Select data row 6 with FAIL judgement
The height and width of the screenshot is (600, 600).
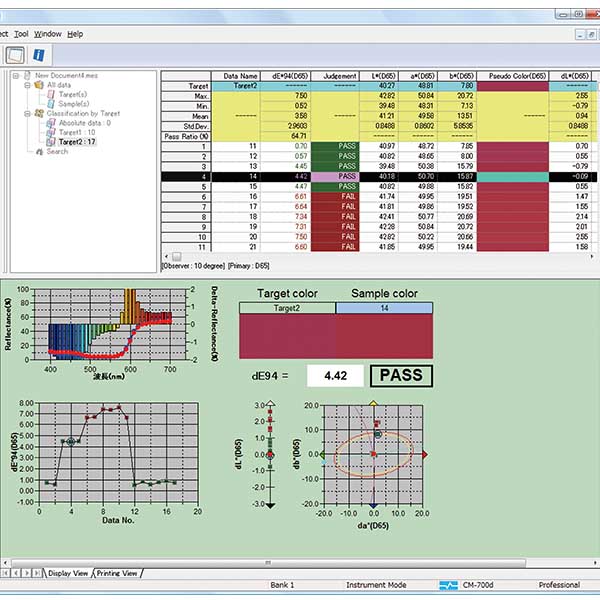379,197
